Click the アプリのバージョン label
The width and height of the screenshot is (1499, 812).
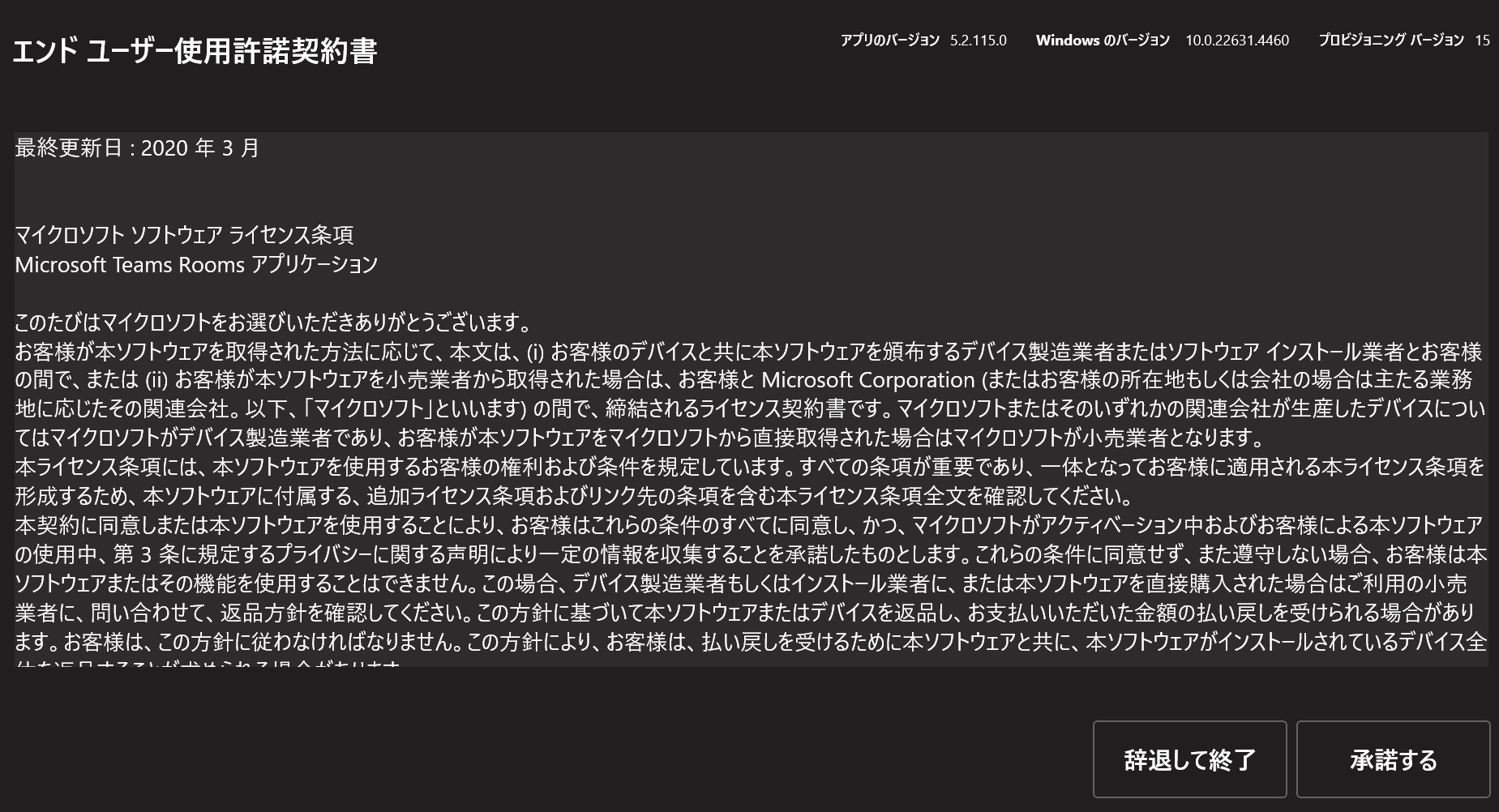tap(890, 41)
